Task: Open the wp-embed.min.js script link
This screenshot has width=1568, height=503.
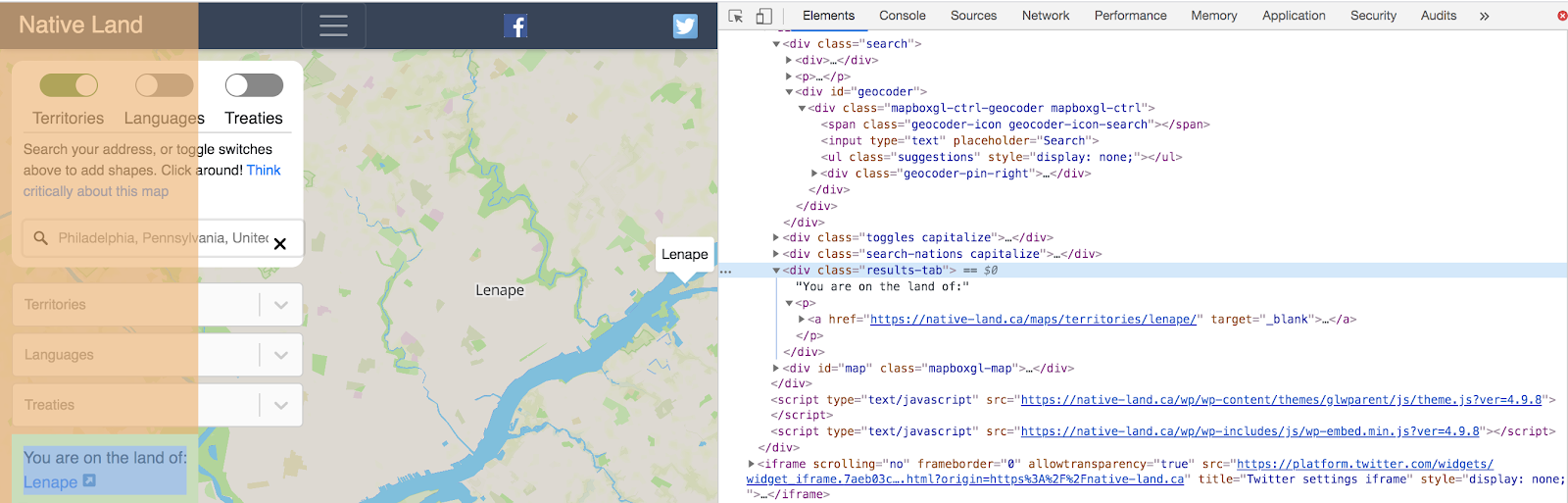Action: 1250,431
